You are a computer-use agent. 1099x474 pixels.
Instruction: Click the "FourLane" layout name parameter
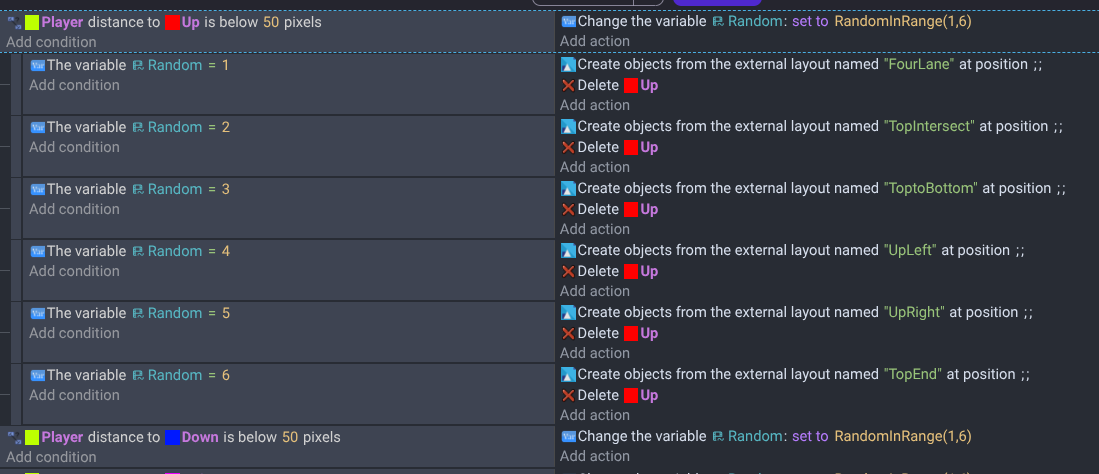(x=919, y=64)
